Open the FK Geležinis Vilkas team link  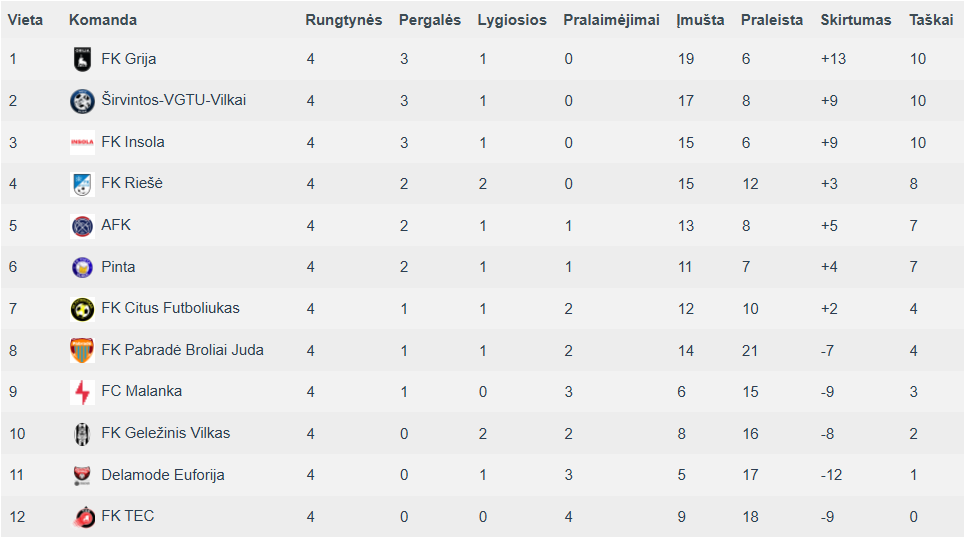(x=166, y=433)
